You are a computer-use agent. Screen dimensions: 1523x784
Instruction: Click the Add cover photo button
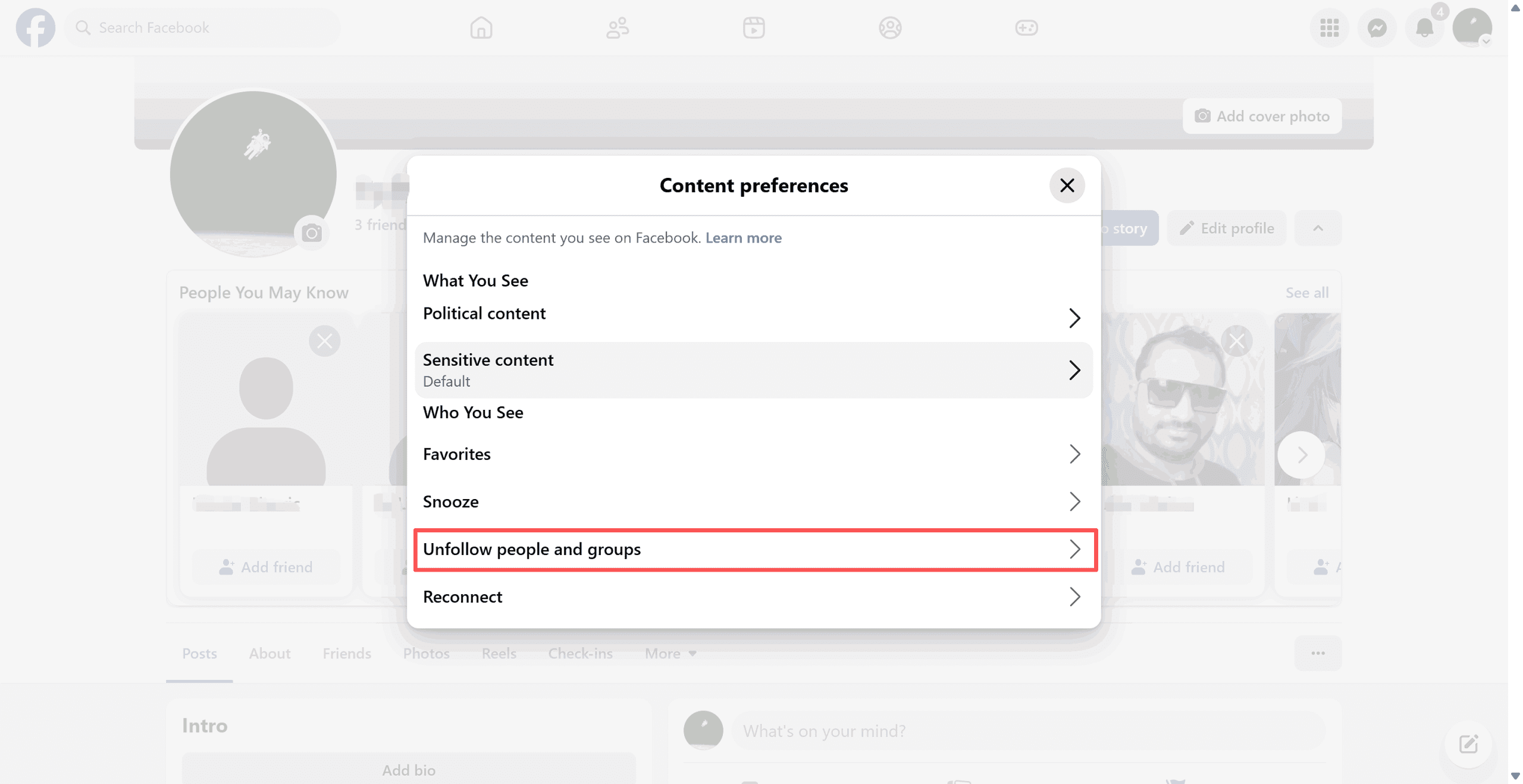(1262, 116)
